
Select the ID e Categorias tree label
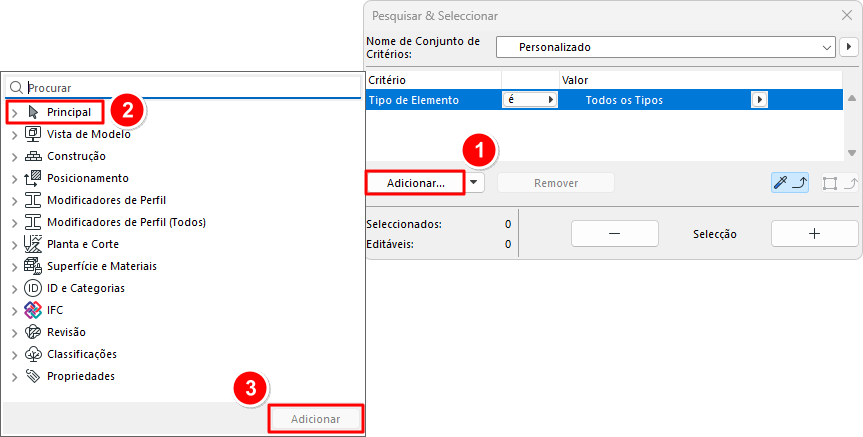(86, 288)
